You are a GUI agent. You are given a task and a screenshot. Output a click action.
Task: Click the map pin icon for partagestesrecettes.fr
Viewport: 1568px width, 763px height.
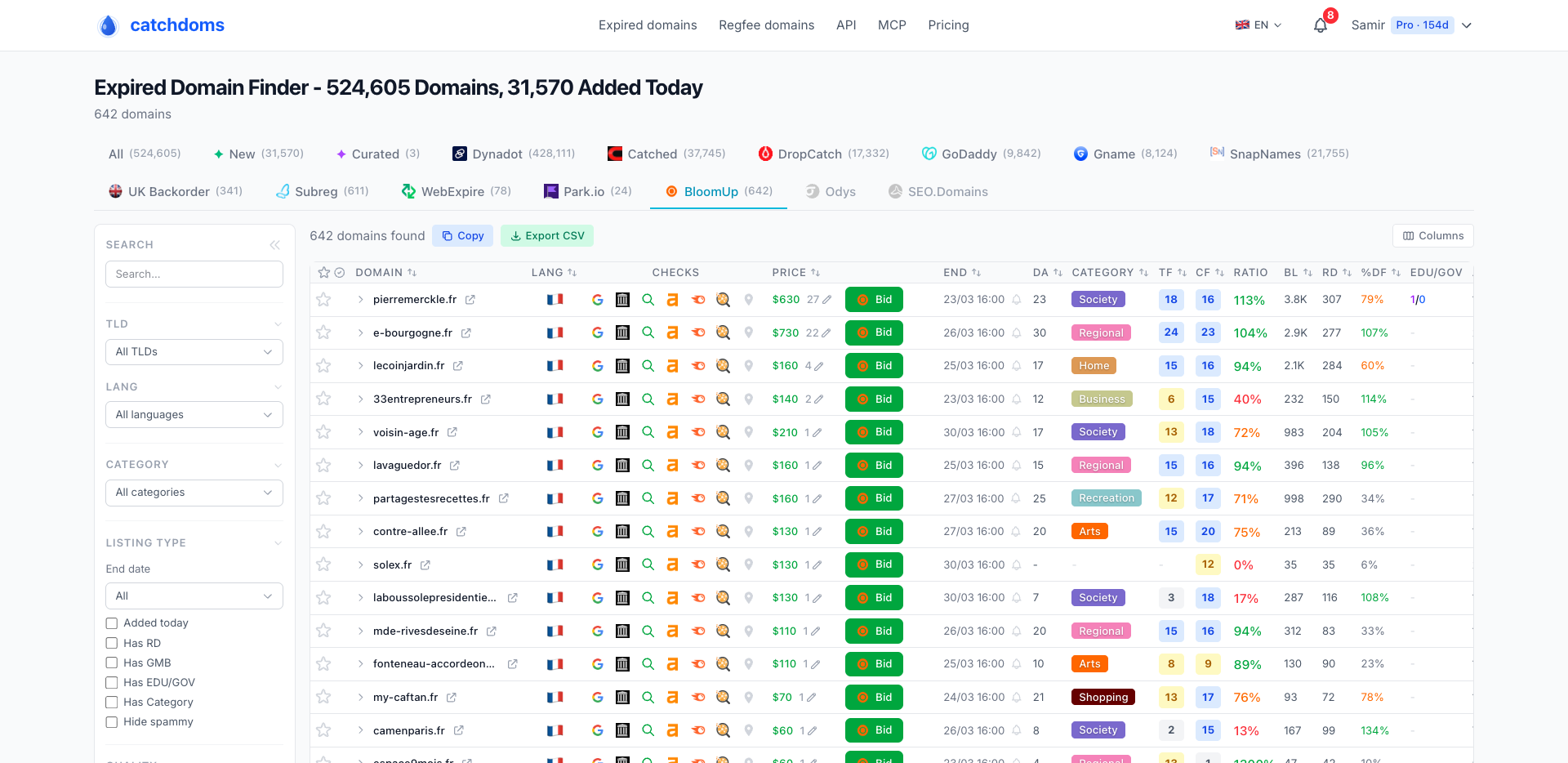point(748,498)
